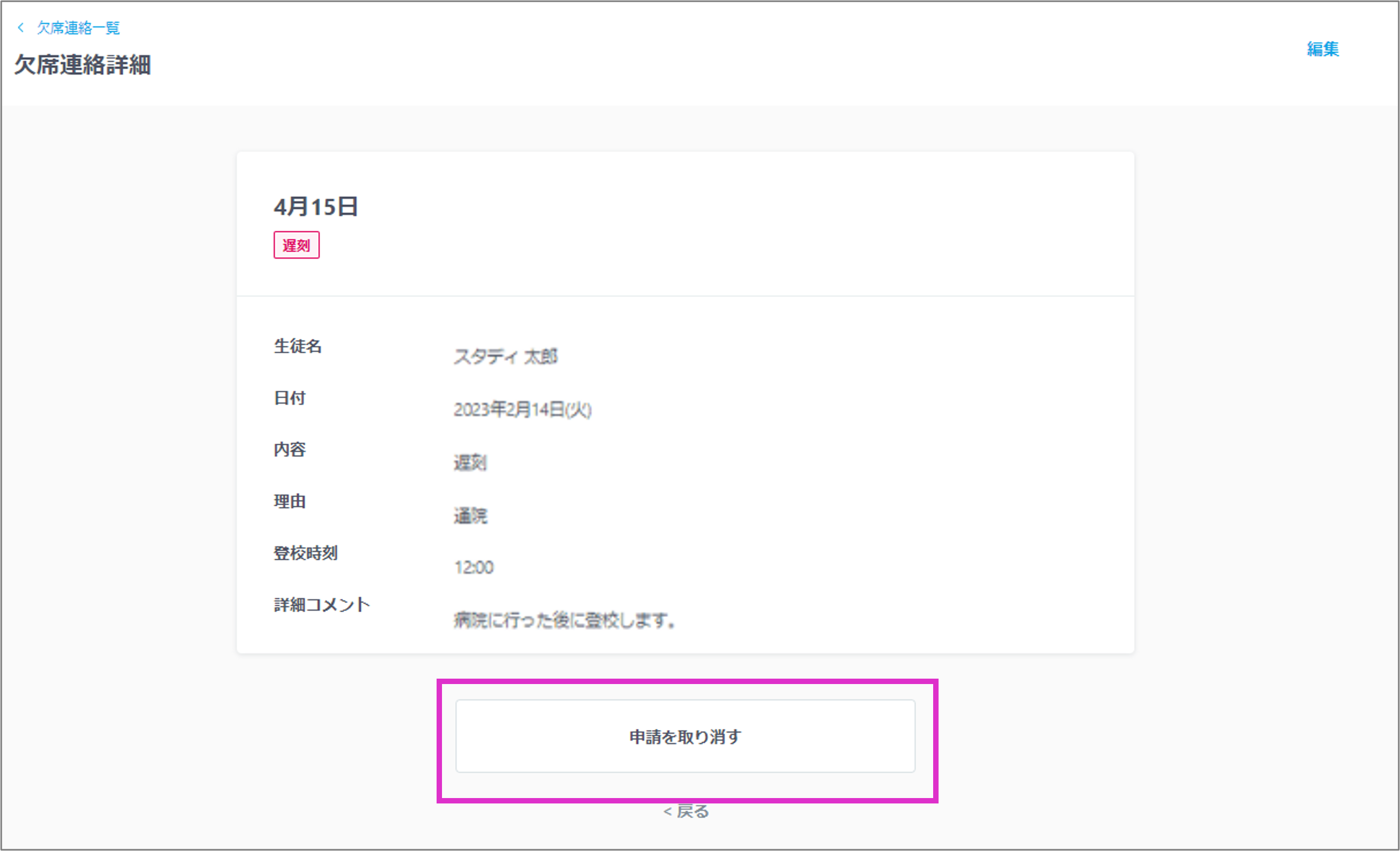Image resolution: width=1400 pixels, height=851 pixels.
Task: Click the back chevron beside 欠席連絡一覧
Action: click(x=21, y=27)
